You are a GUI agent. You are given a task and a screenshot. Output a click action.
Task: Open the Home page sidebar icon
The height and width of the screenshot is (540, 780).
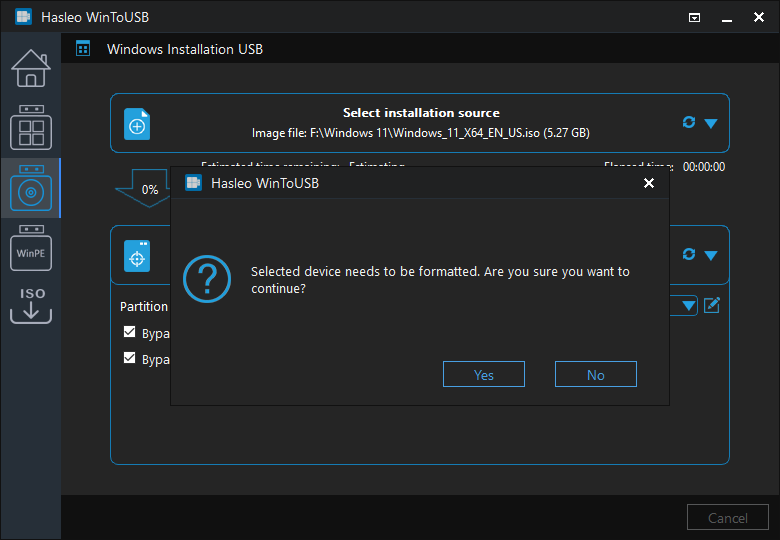click(31, 68)
